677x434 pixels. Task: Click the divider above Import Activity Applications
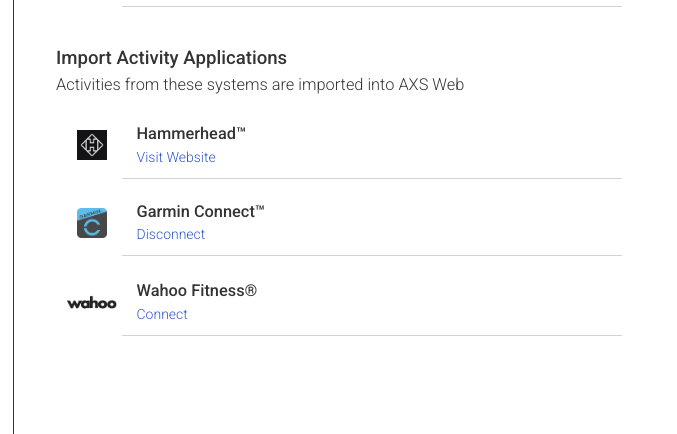click(371, 7)
